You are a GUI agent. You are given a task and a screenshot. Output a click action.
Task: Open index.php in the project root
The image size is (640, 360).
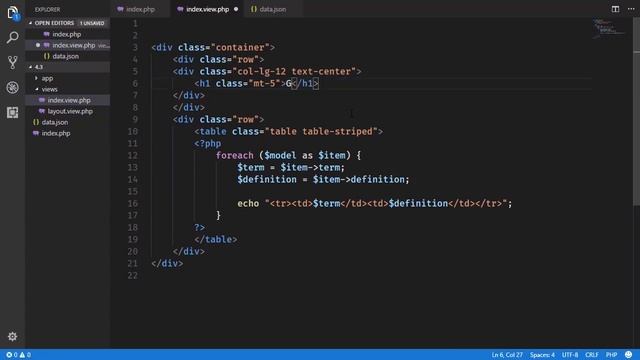(56, 133)
